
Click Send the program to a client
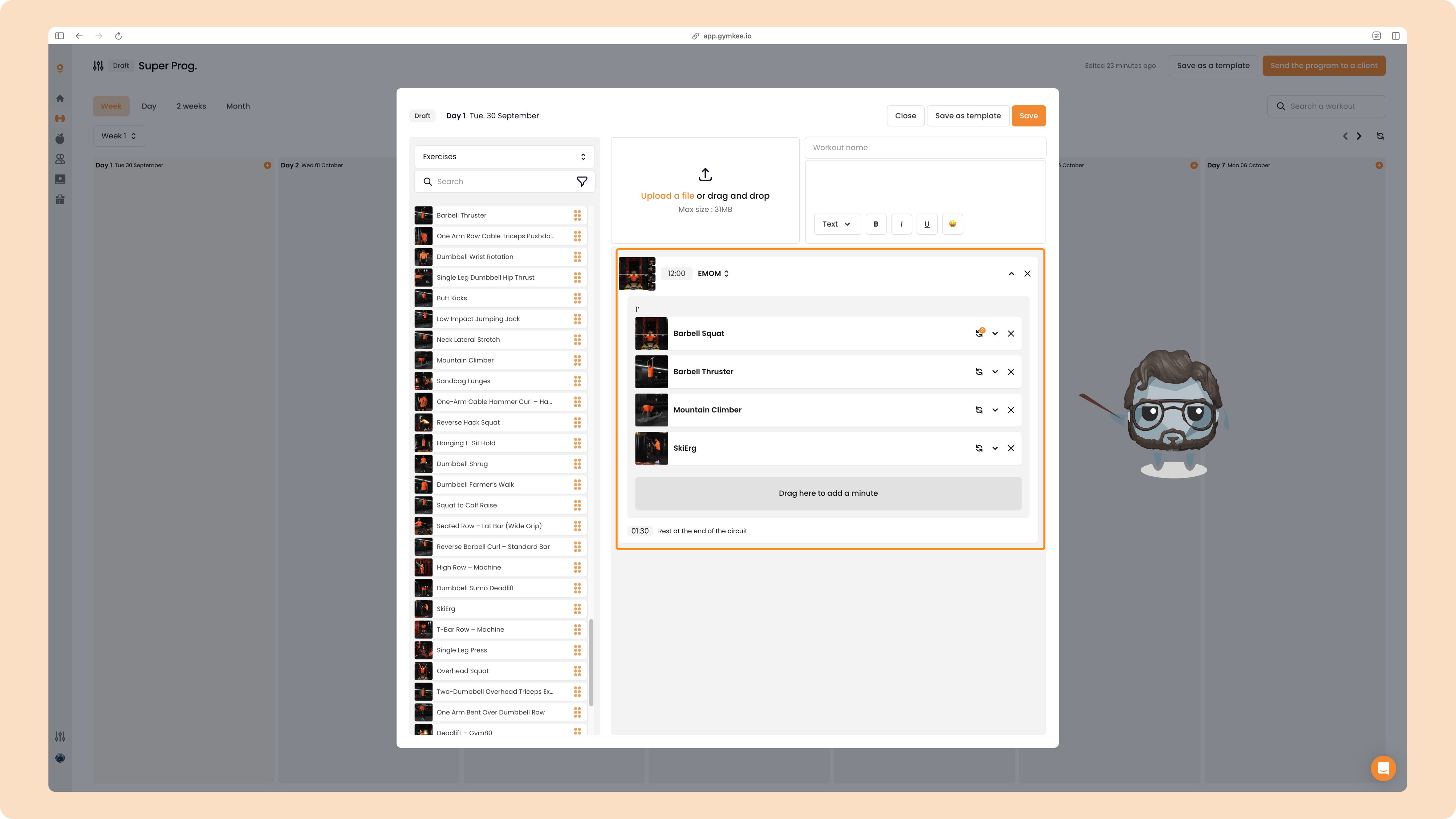click(1324, 66)
